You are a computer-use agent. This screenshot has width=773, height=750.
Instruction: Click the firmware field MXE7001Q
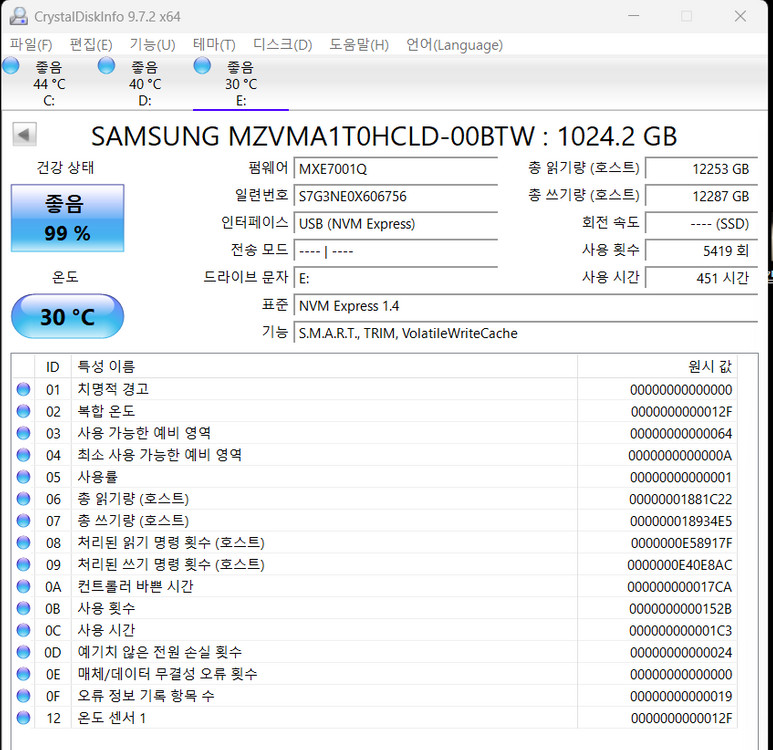coord(395,169)
